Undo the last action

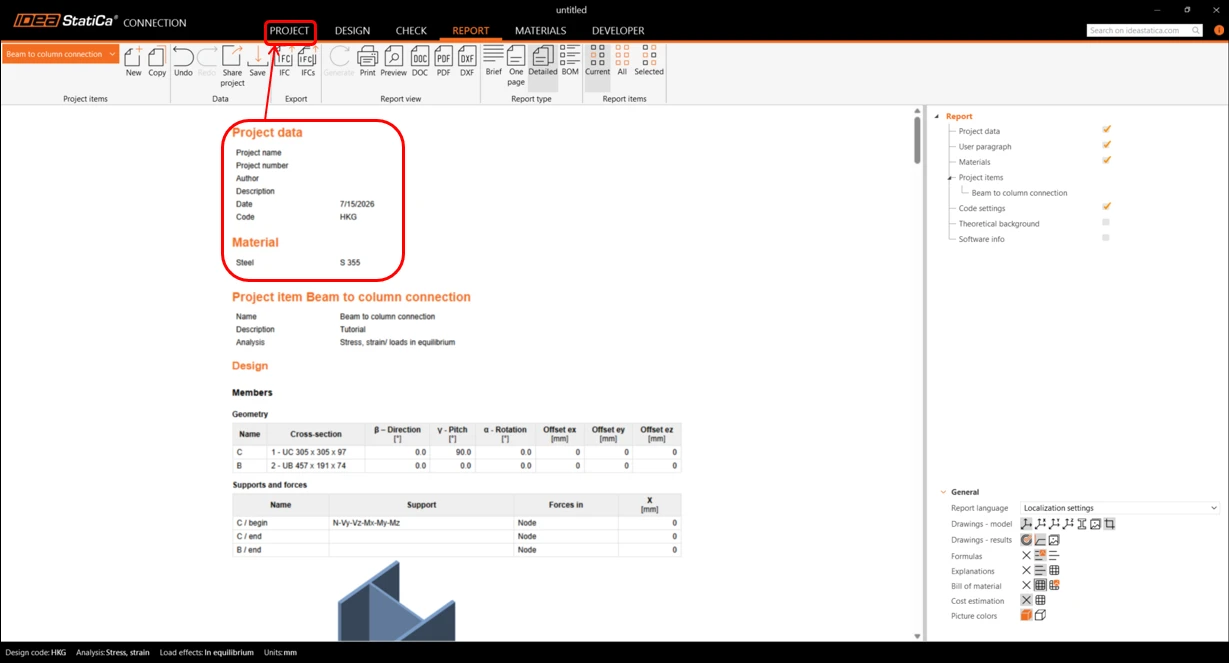tap(183, 61)
